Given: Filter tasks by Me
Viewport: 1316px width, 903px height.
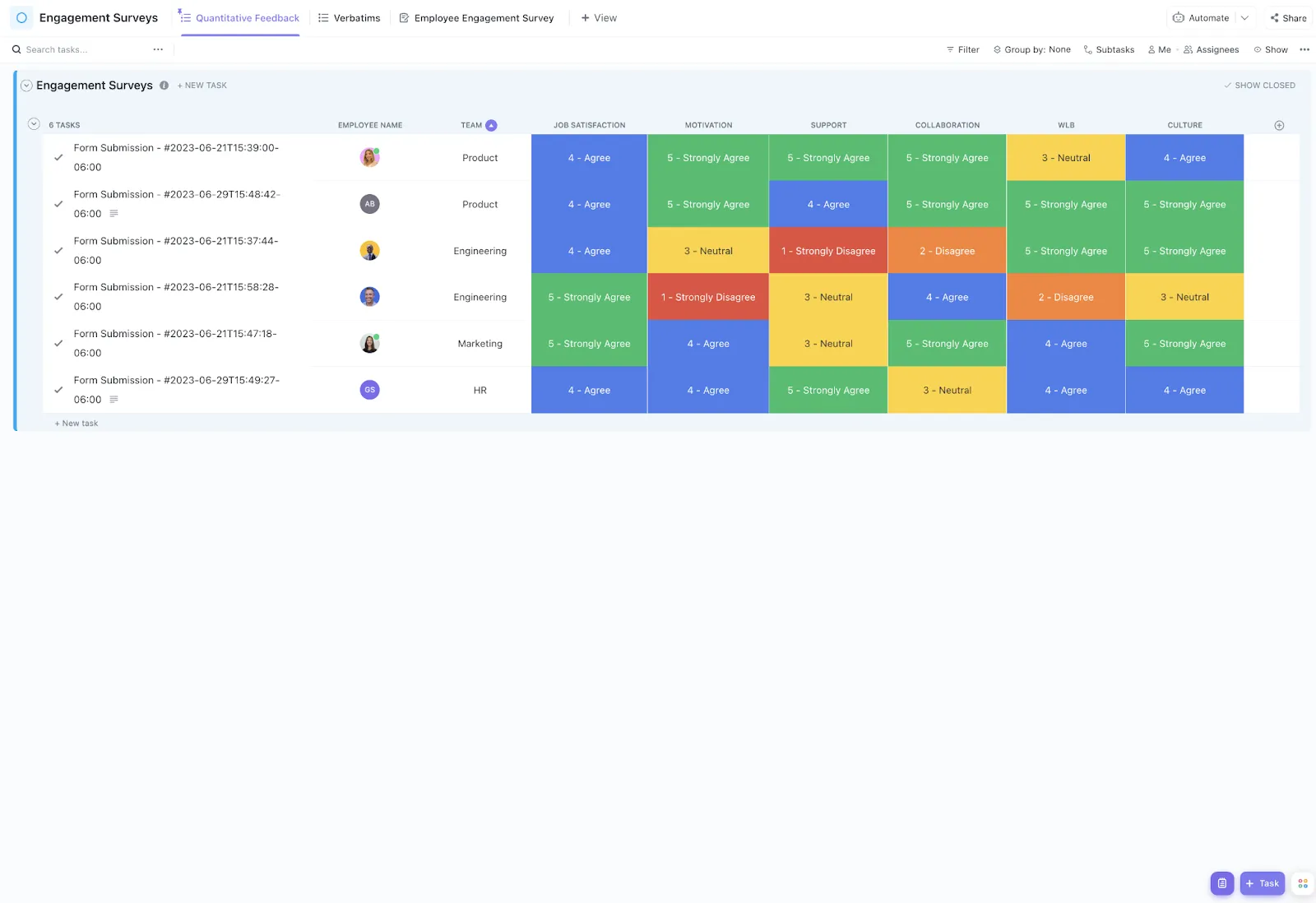Looking at the screenshot, I should 1159,49.
